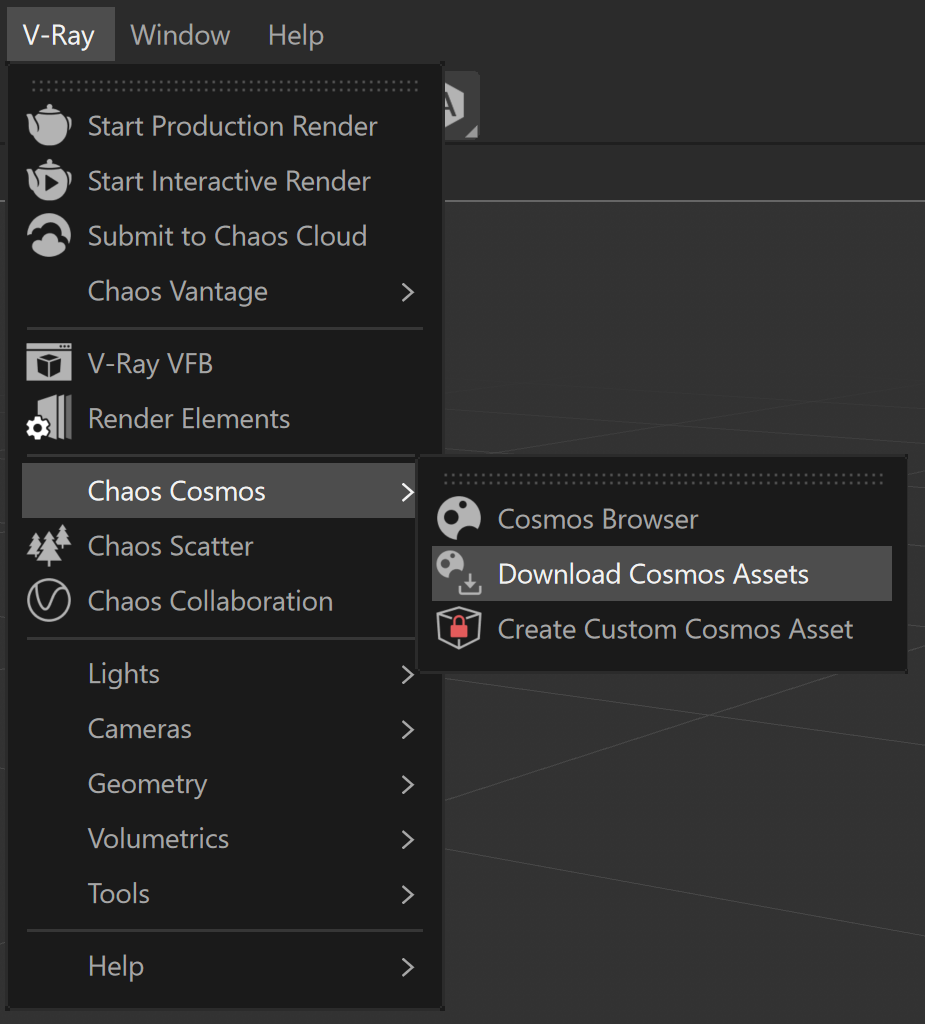Expand the Help submenu arrow in the V-Ray menu
The width and height of the screenshot is (925, 1024).
pyautogui.click(x=408, y=967)
